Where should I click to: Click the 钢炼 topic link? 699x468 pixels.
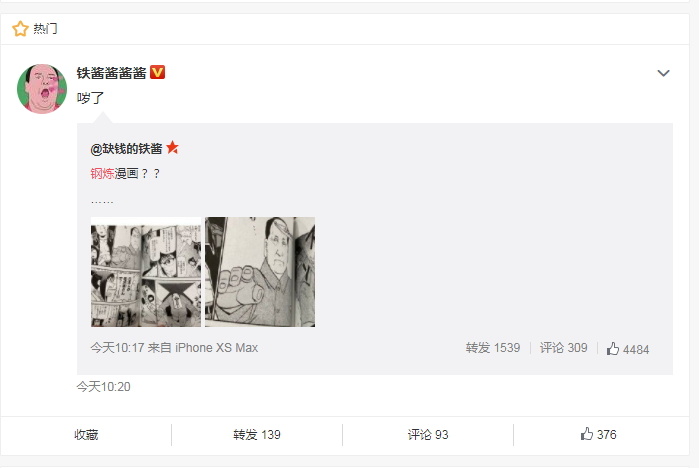coord(102,173)
